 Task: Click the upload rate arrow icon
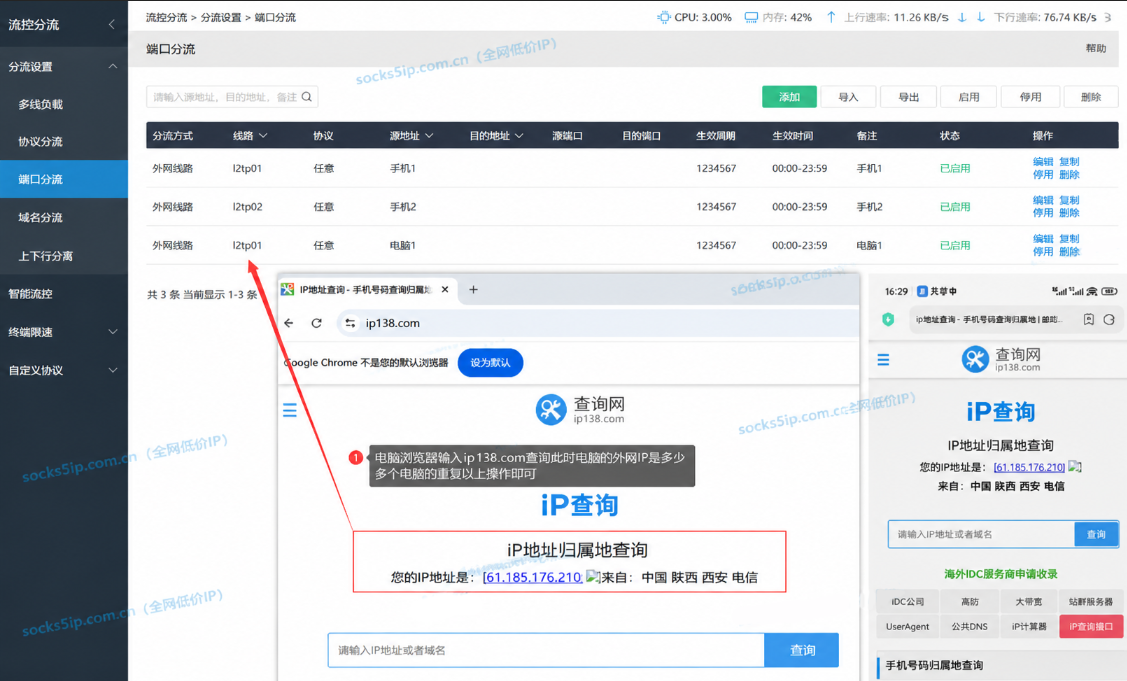(x=831, y=17)
